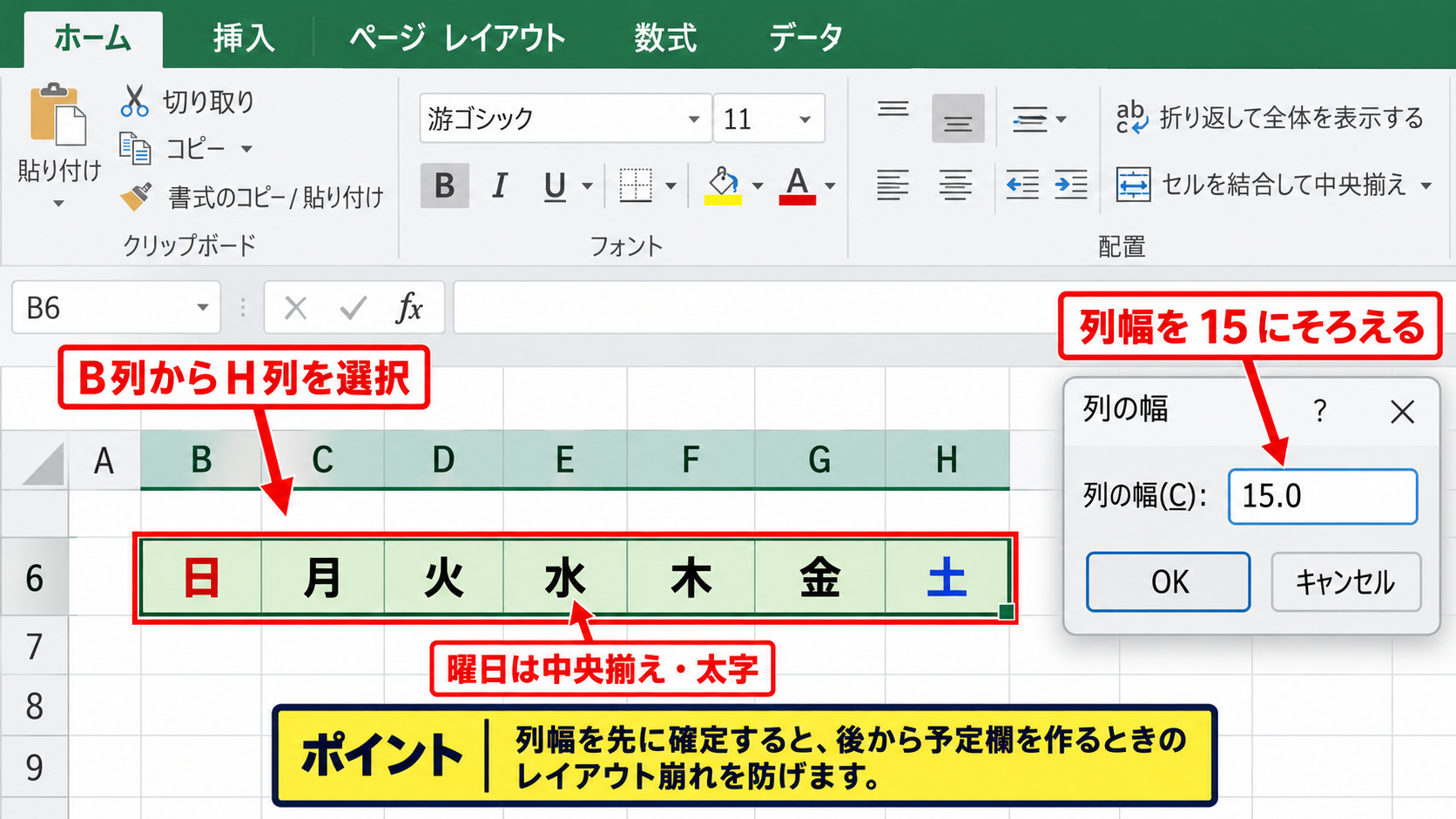Select the cell containing 土
Image resolution: width=1456 pixels, height=819 pixels.
pos(947,578)
